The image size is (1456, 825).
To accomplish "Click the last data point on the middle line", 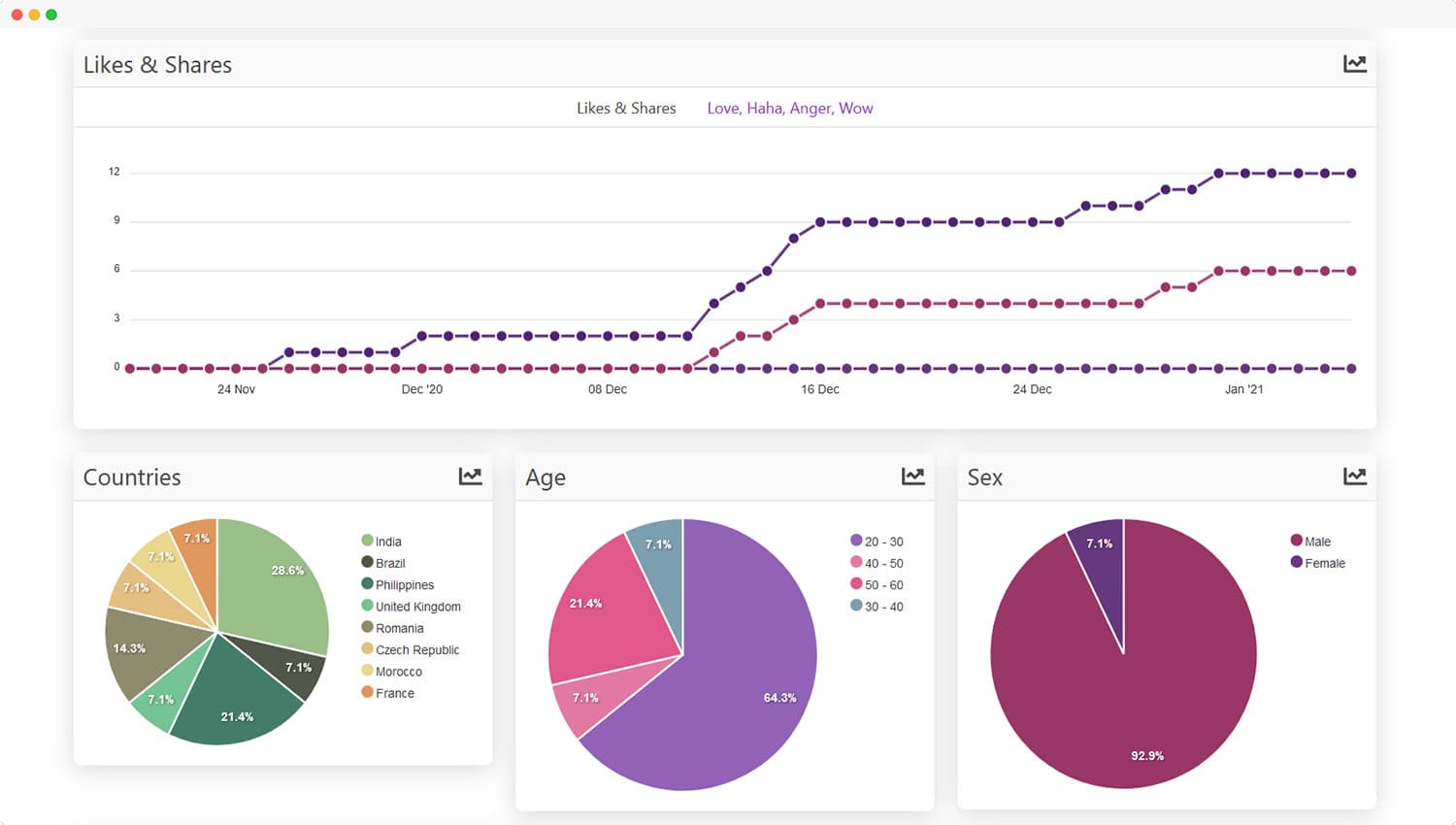I will 1351,271.
